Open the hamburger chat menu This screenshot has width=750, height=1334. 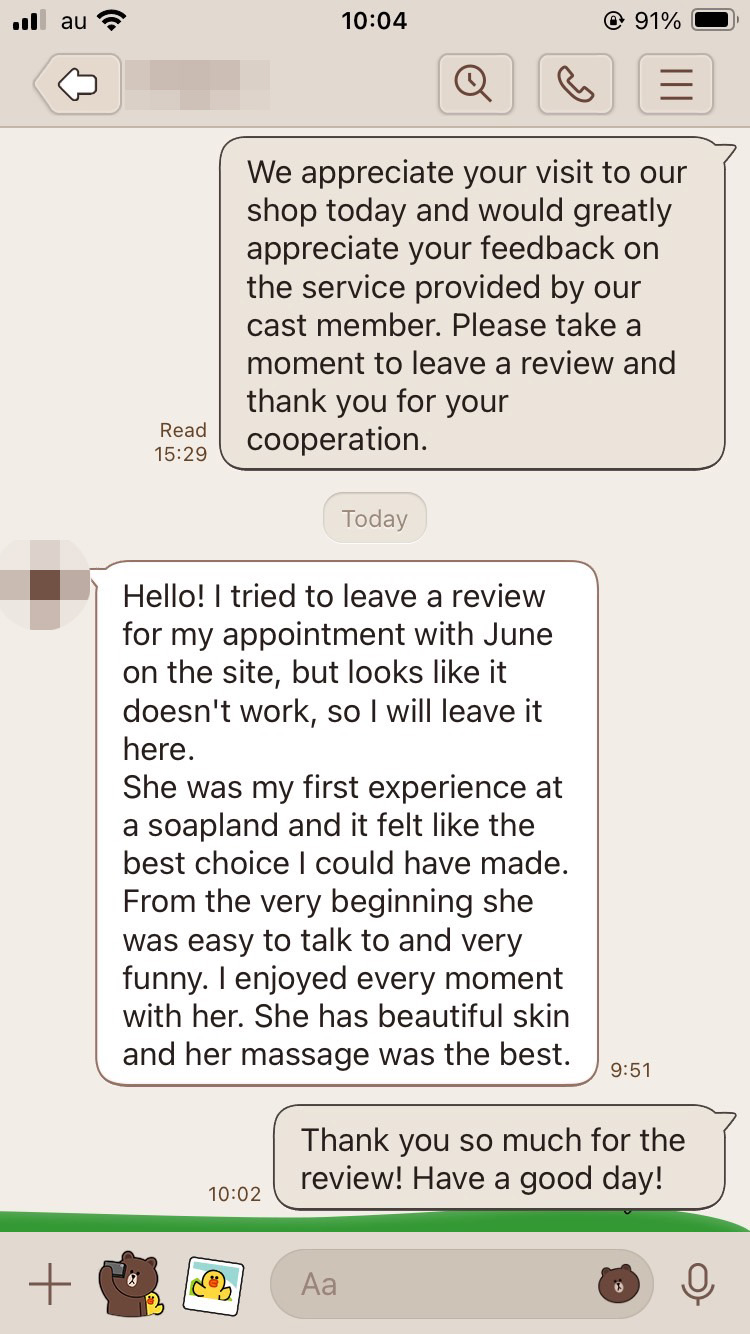pos(676,85)
